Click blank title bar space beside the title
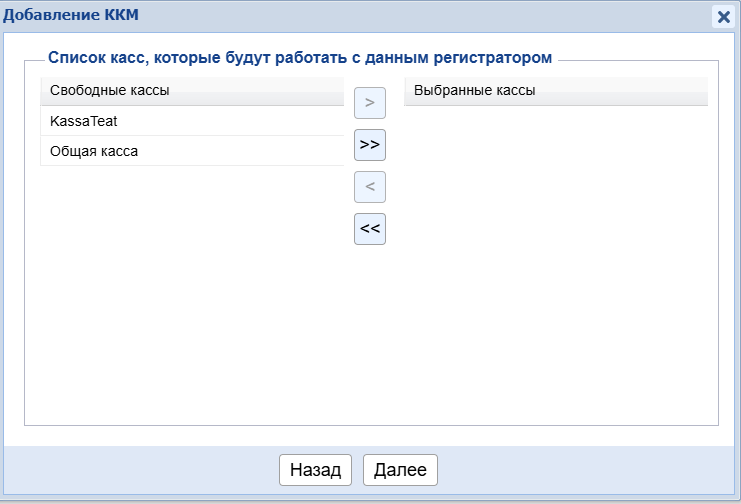The image size is (741, 504). pos(400,15)
